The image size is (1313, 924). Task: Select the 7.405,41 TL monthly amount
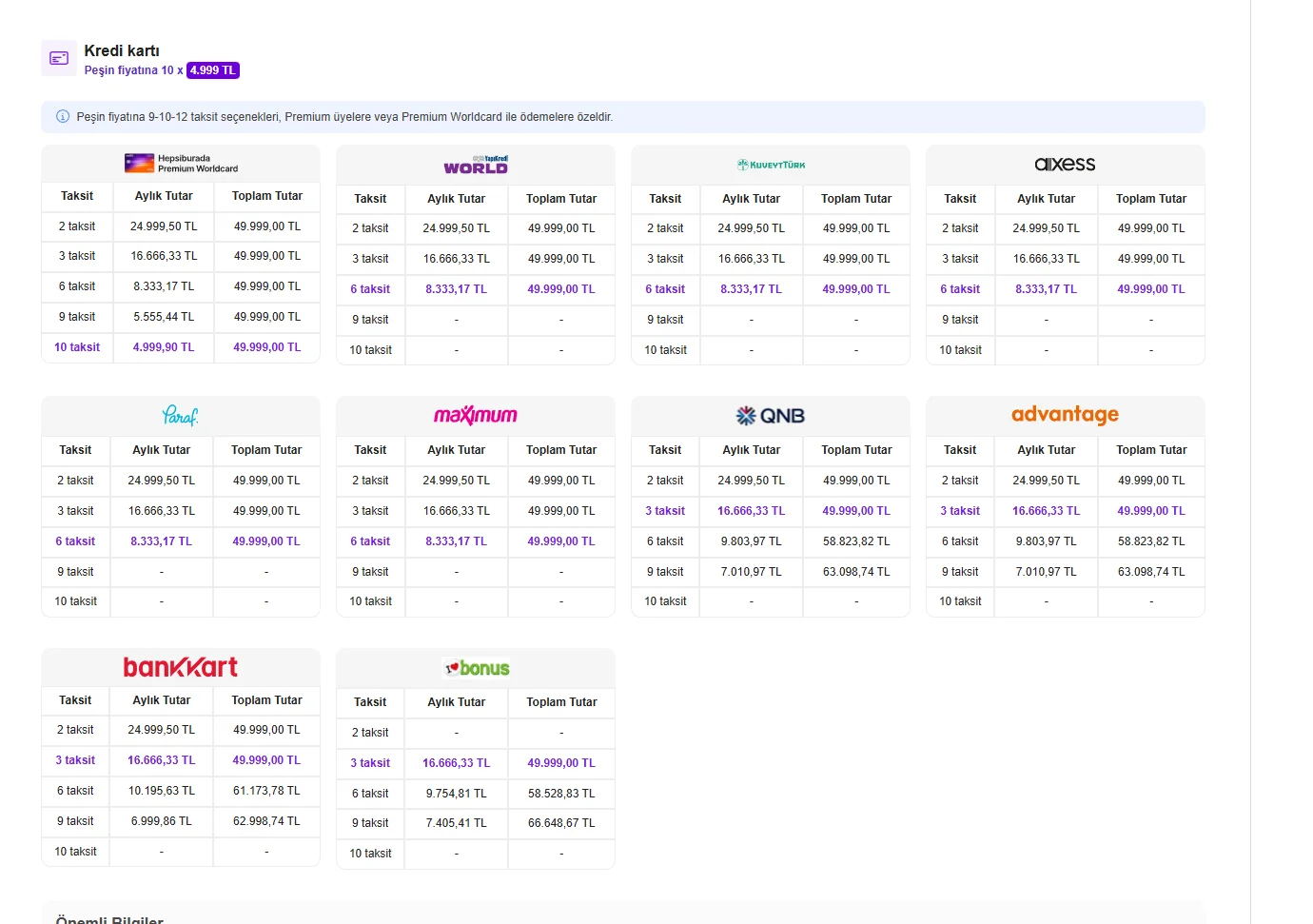(x=457, y=823)
